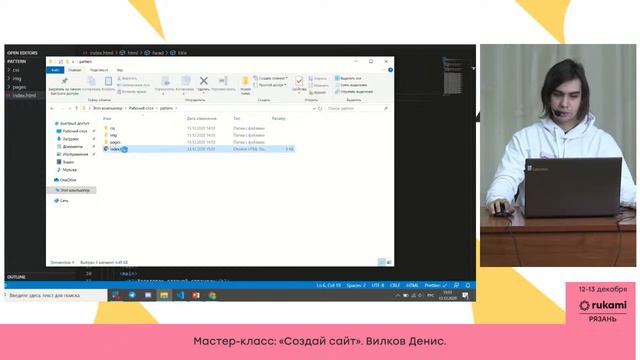
Task: Click the VS Code notifications bell
Action: (x=468, y=285)
